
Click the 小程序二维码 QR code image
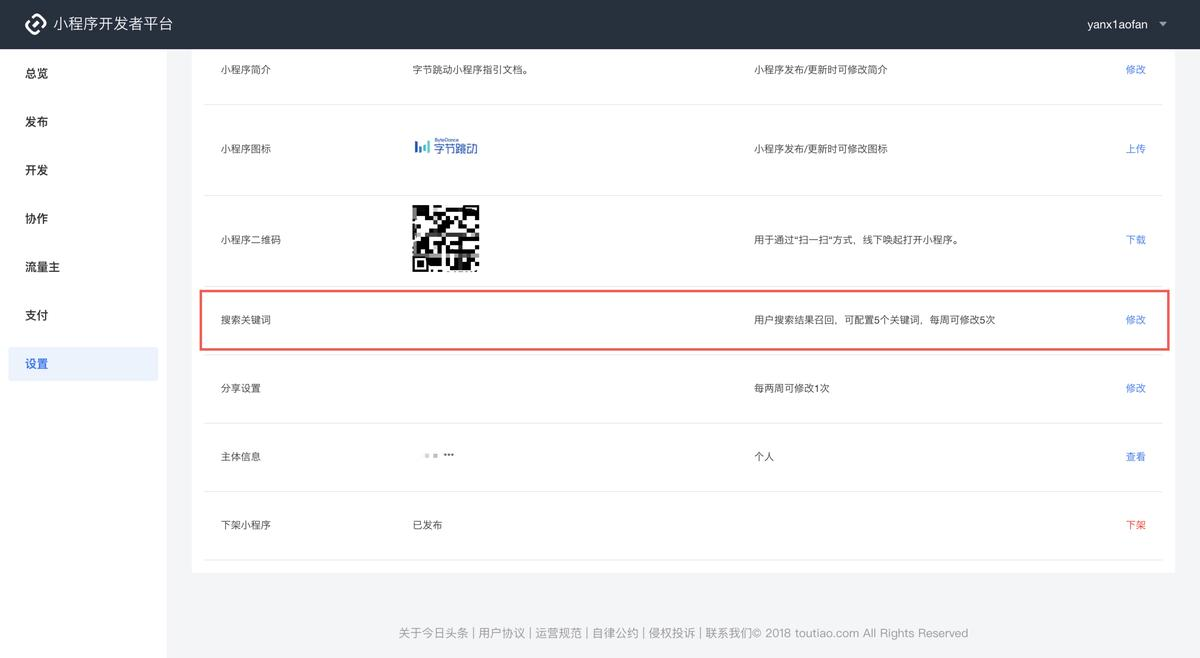446,239
